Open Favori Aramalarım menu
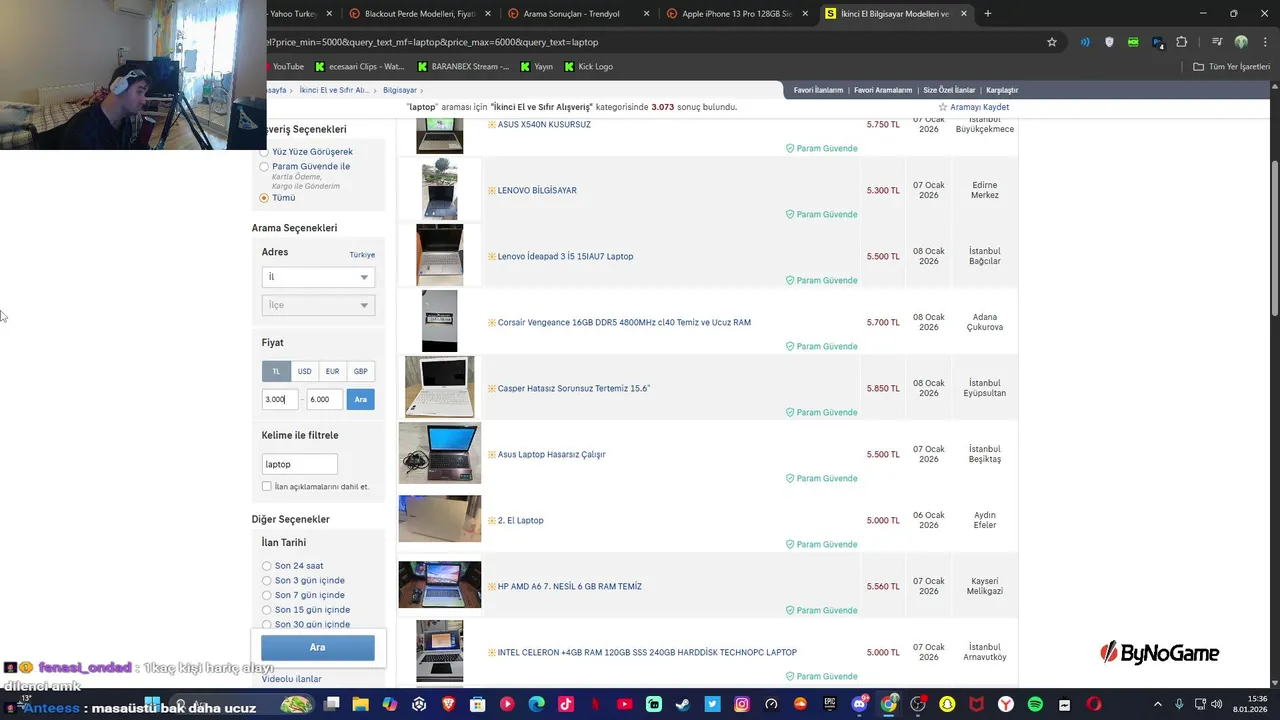The height and width of the screenshot is (720, 1280). pos(881,90)
